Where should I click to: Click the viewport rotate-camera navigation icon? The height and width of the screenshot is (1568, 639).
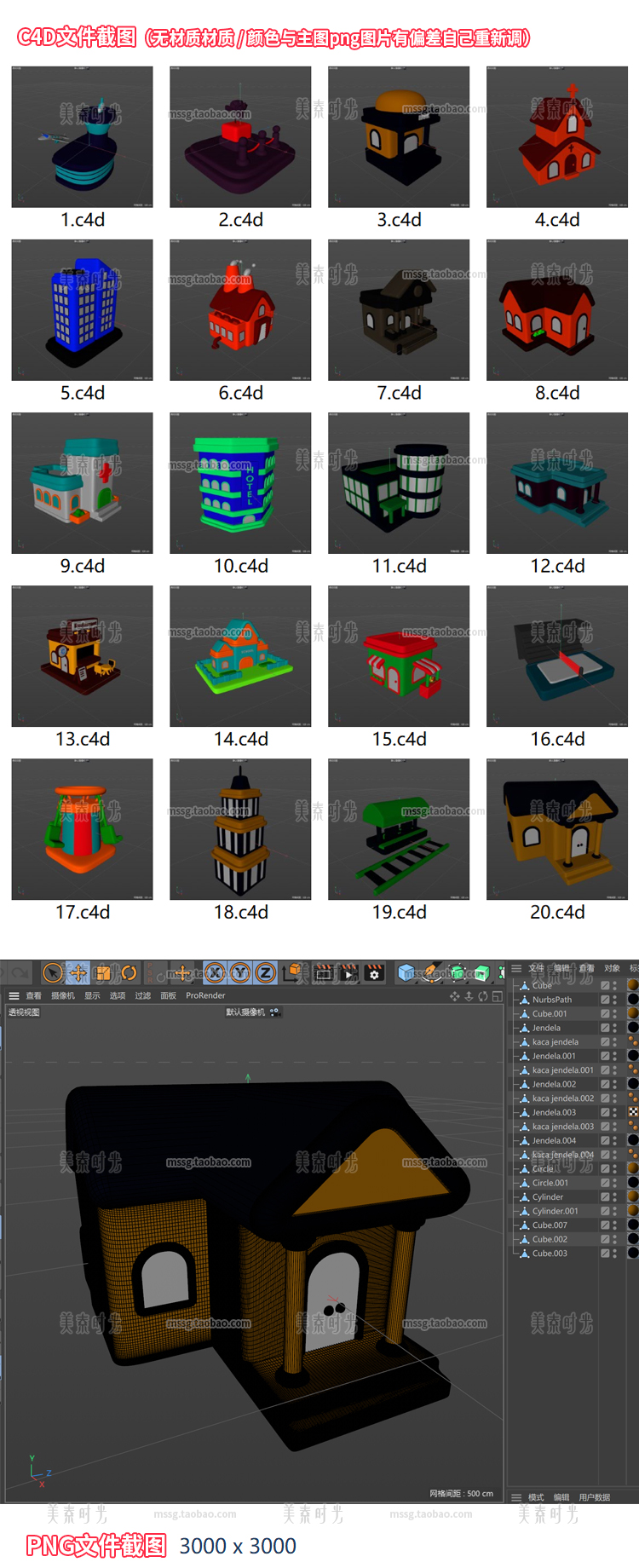click(x=483, y=996)
